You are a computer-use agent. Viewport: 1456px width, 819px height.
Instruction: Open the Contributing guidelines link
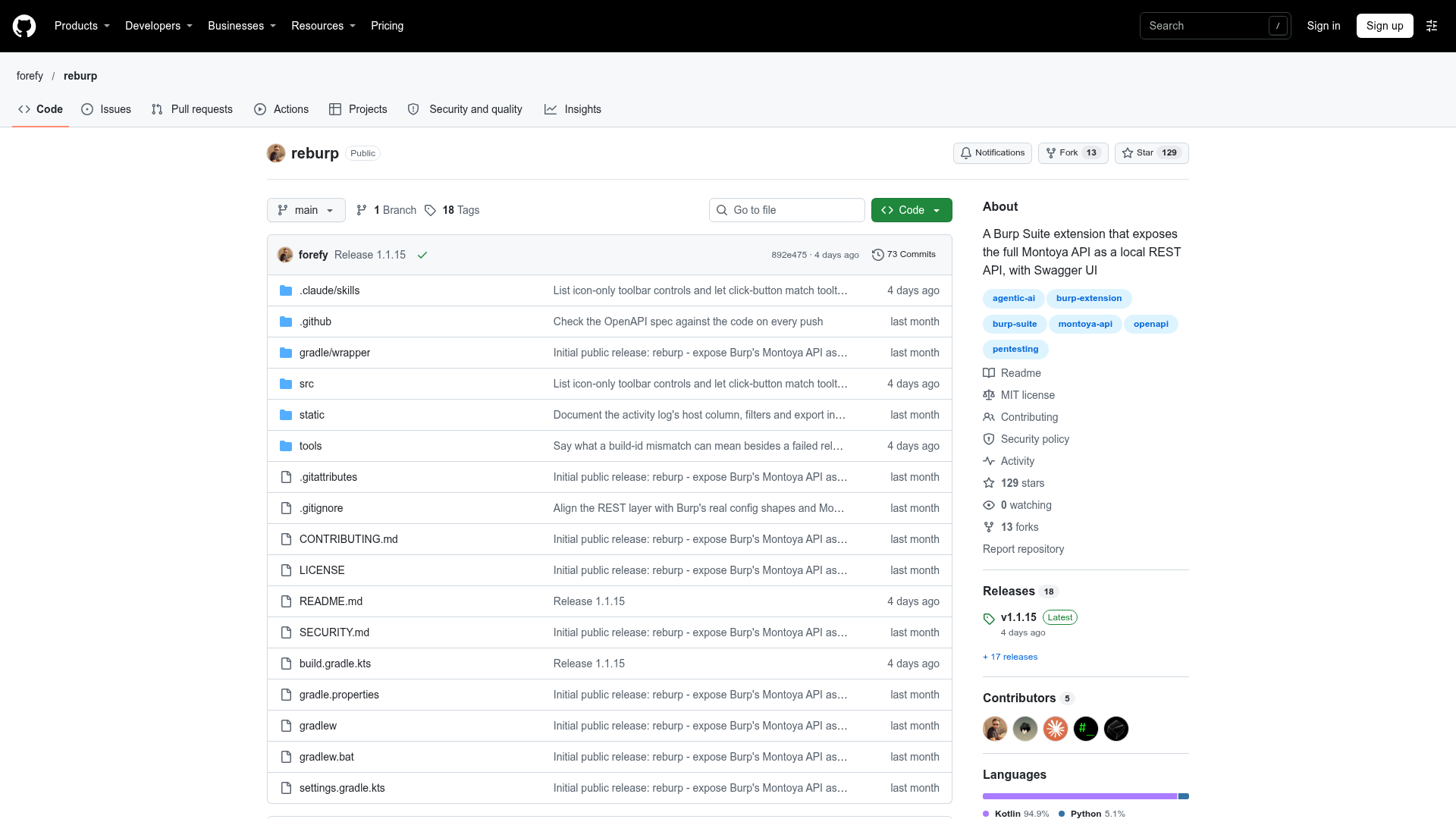1021,417
